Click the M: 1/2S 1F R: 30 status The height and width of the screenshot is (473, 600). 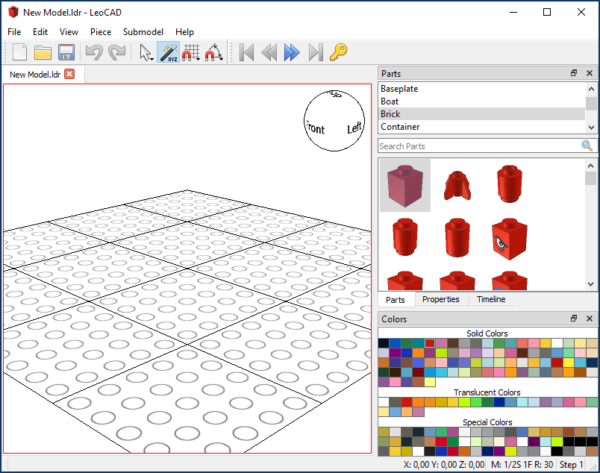pos(522,465)
